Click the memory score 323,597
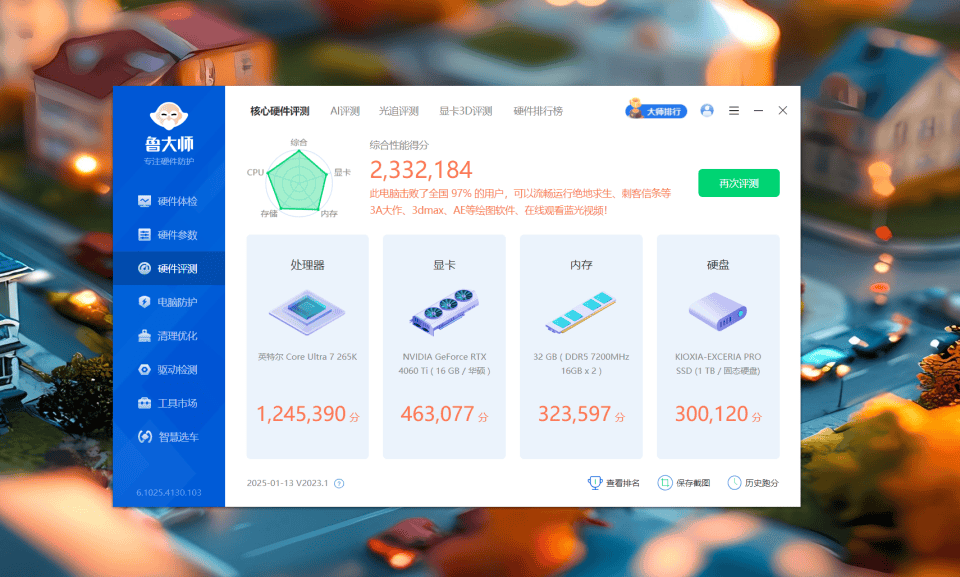Viewport: 960px width, 577px height. coord(574,414)
